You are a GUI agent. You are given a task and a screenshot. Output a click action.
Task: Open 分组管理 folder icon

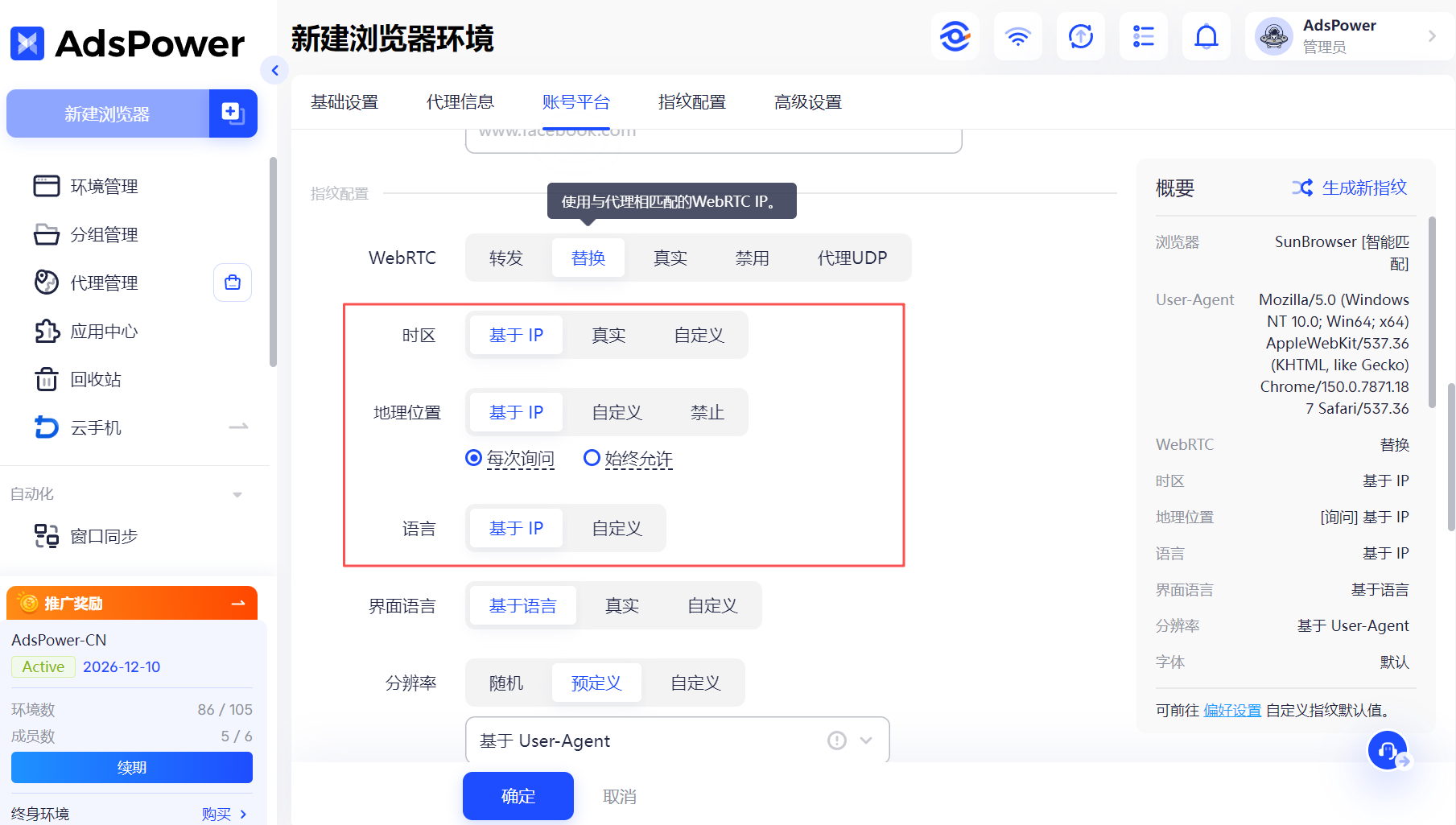[x=46, y=234]
